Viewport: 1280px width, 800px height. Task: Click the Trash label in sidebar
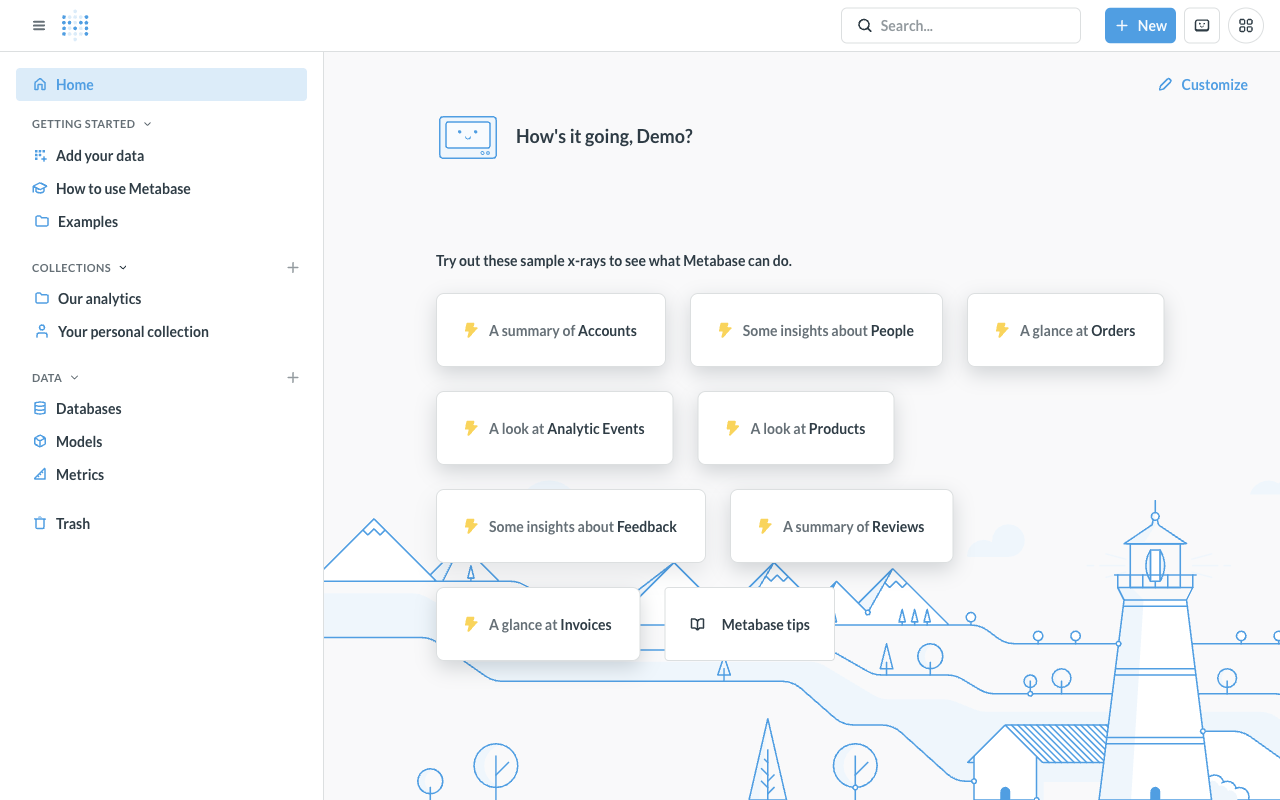73,524
